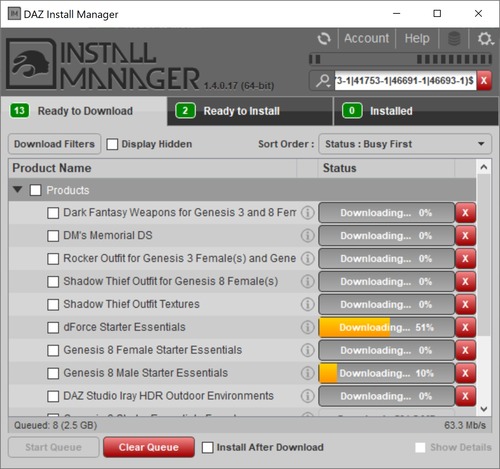Check DAZ Studio Iray HDR Outdoor Environments checkbox
The height and width of the screenshot is (469, 500).
tap(53, 396)
